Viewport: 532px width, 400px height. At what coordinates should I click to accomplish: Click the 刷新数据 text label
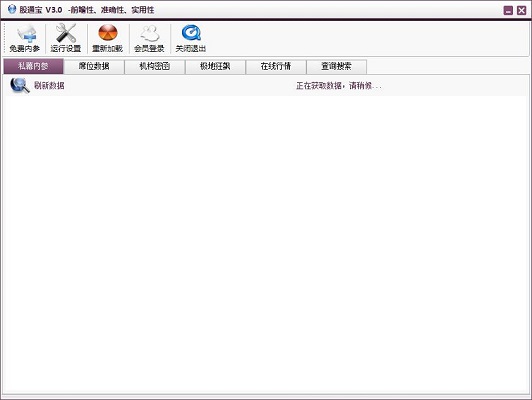[x=49, y=85]
